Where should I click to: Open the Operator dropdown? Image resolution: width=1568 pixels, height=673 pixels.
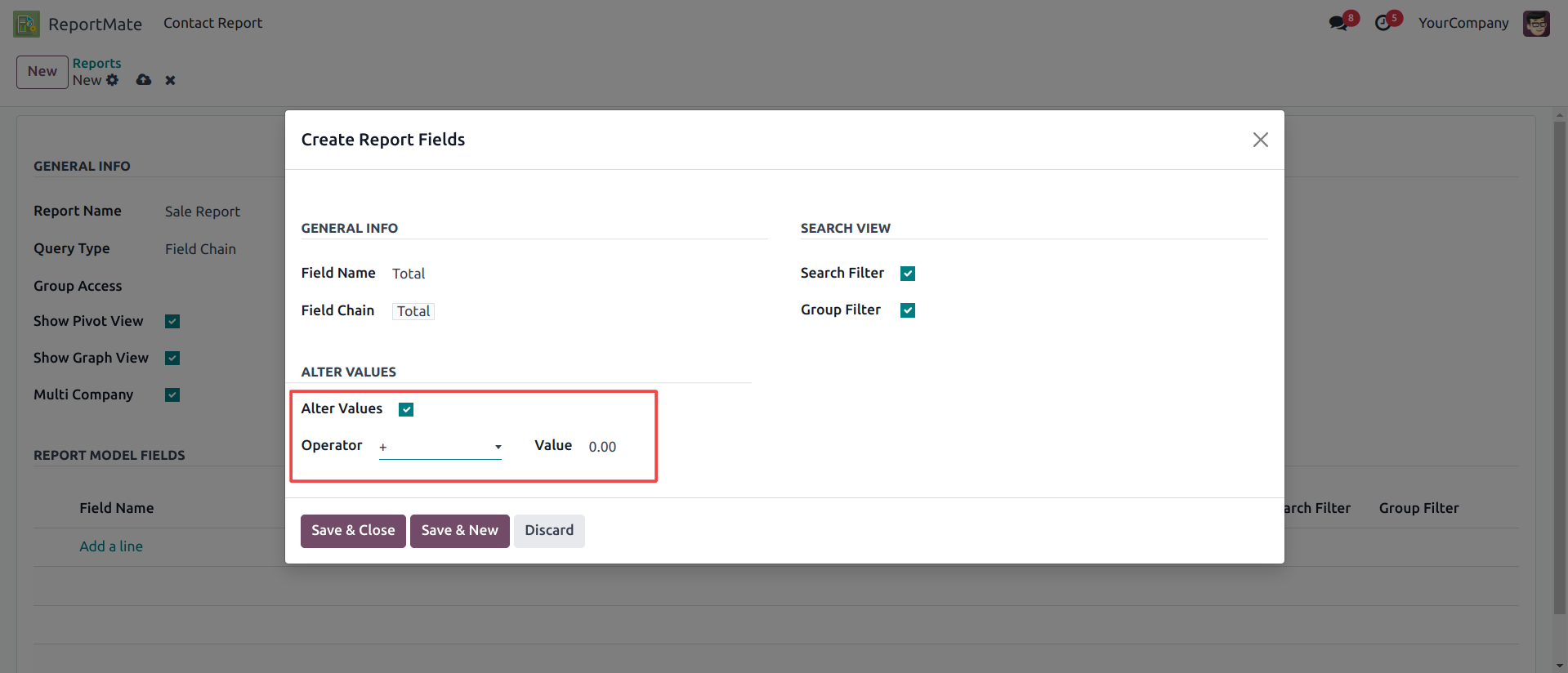tap(440, 447)
